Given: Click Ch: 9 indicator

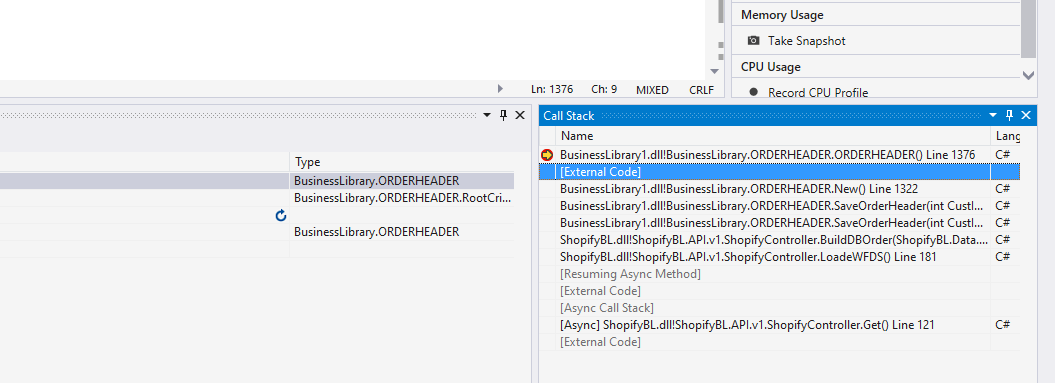Looking at the screenshot, I should [x=604, y=90].
